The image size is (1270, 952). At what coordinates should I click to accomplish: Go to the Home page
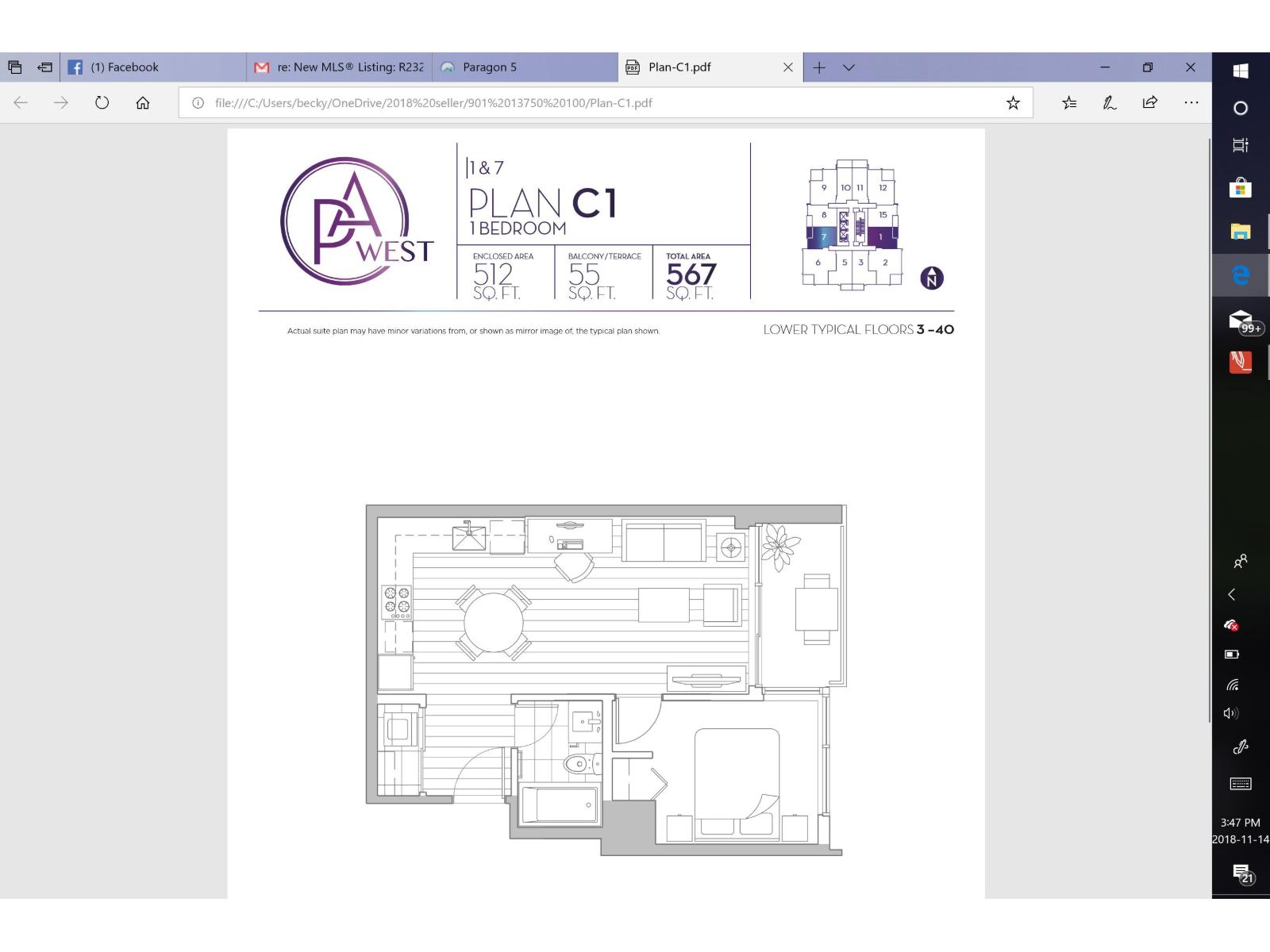point(143,102)
